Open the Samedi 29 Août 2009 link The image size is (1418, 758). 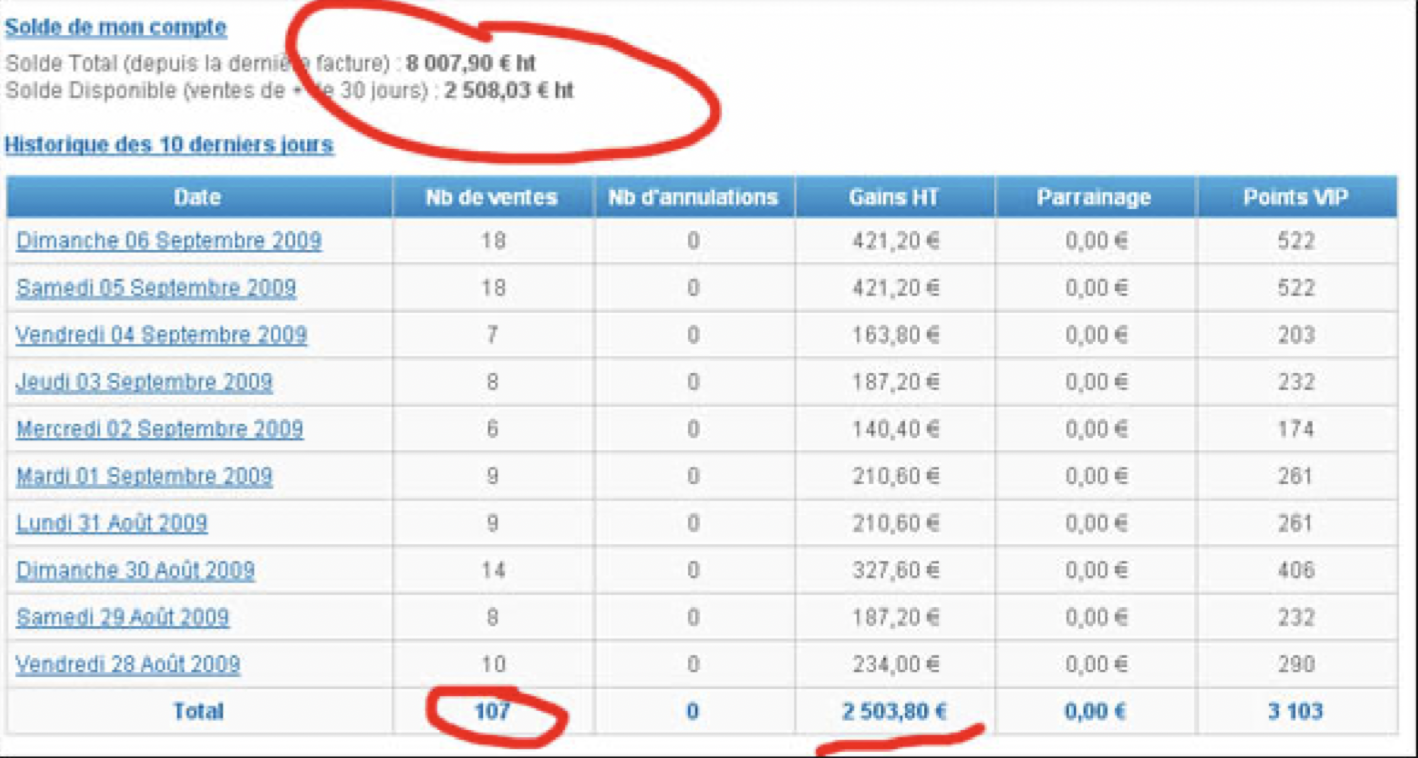pyautogui.click(x=123, y=617)
